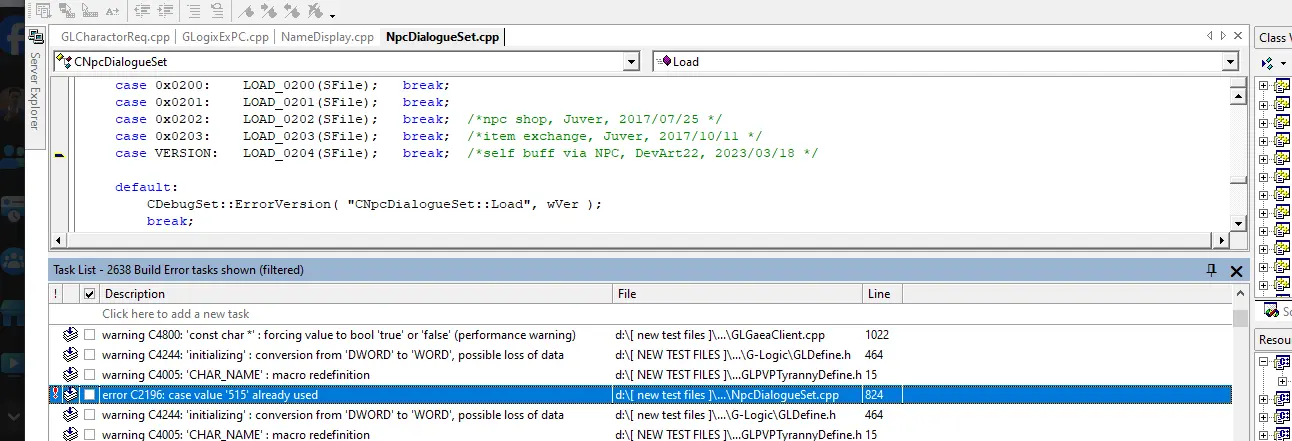Uncomment the selected lines icon
This screenshot has height=441, width=1292.
point(217,11)
